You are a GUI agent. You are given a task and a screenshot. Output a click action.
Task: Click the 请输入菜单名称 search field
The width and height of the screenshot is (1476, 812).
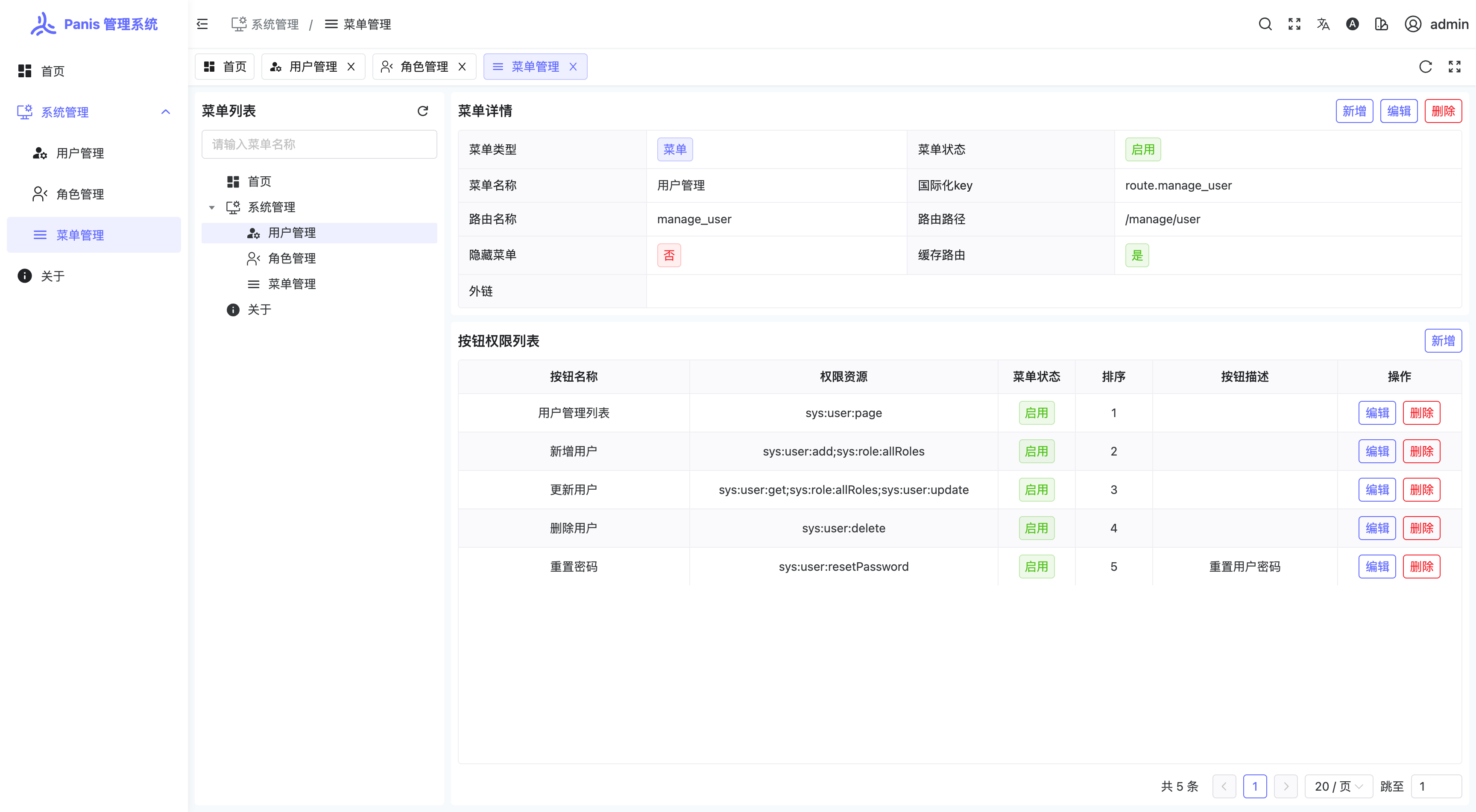click(319, 144)
